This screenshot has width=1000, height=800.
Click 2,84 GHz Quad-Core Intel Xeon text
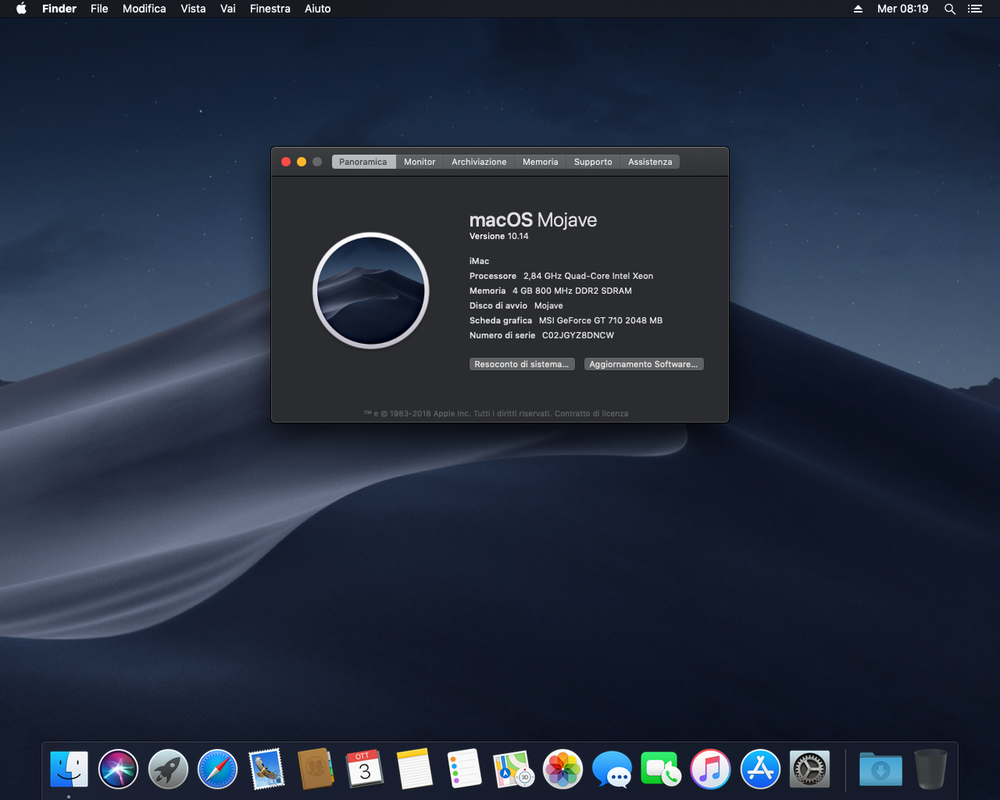588,276
